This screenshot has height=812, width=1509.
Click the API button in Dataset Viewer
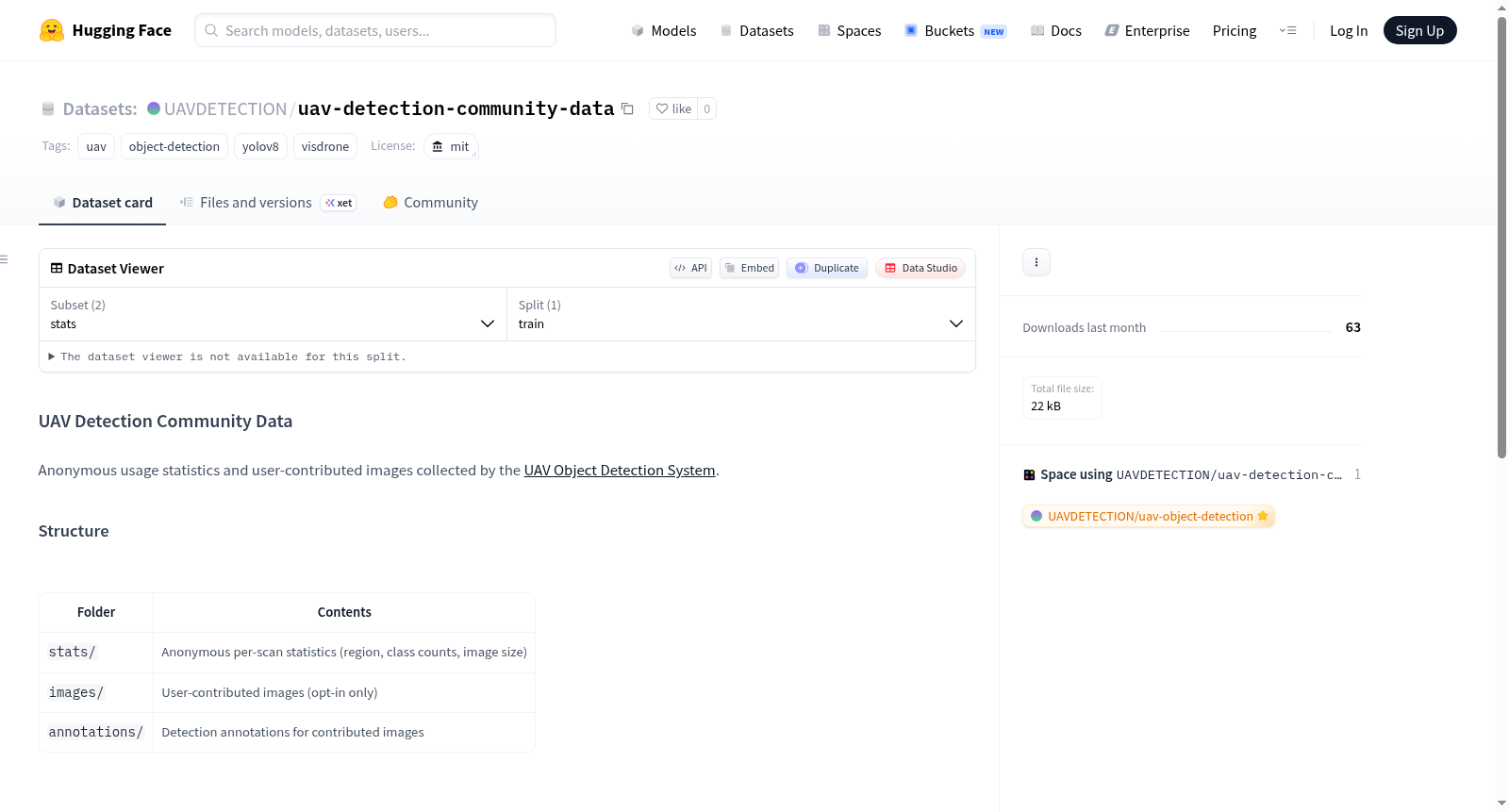(690, 268)
